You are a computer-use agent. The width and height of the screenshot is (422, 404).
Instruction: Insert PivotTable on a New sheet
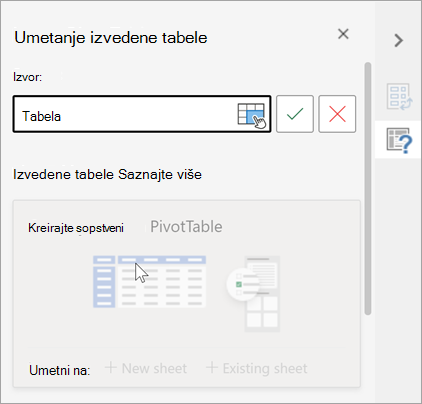(146, 368)
